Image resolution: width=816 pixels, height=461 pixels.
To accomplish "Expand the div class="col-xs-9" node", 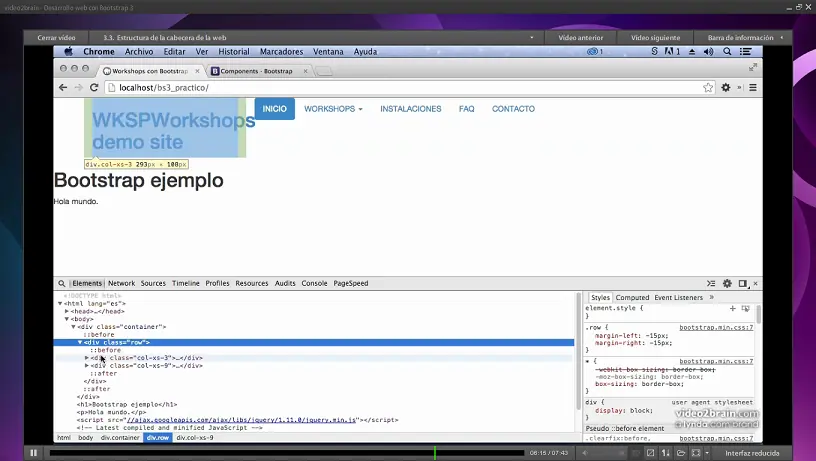I will click(87, 366).
